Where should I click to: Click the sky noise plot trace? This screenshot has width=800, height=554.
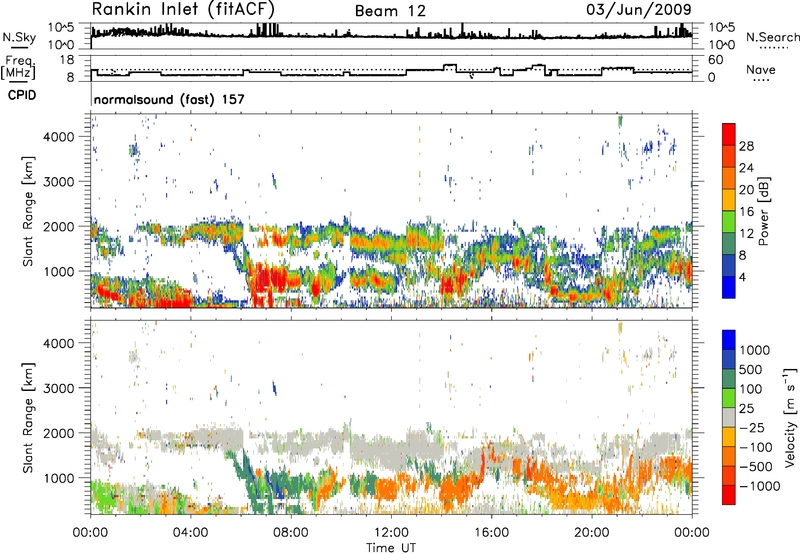pos(391,35)
